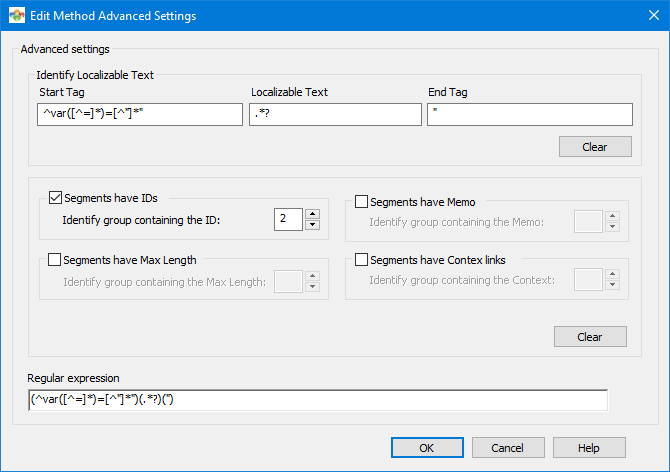Click the End Tag label

(x=448, y=92)
